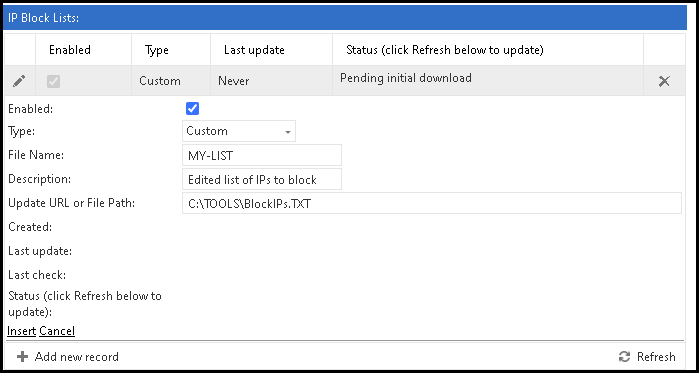Delete the Custom record with the X icon

(x=664, y=81)
